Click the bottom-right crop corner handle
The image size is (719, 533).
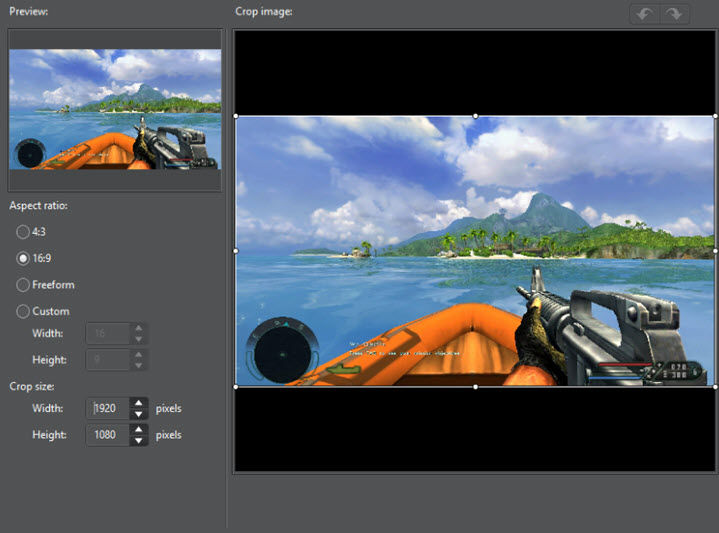tap(714, 386)
